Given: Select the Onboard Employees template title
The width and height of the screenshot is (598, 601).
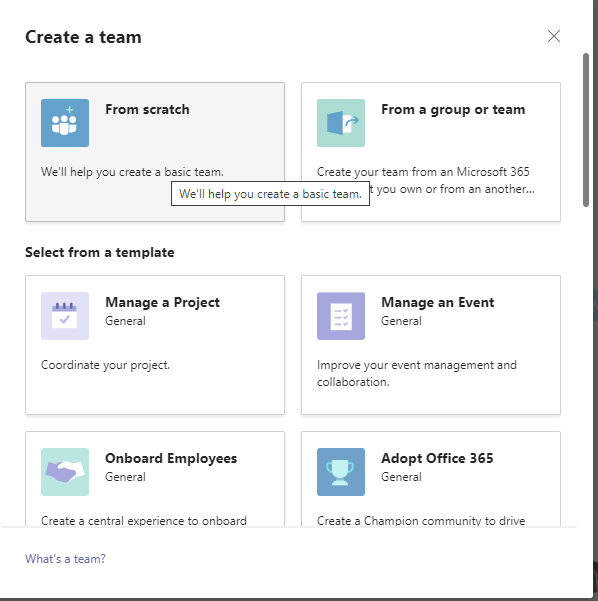Looking at the screenshot, I should [171, 458].
